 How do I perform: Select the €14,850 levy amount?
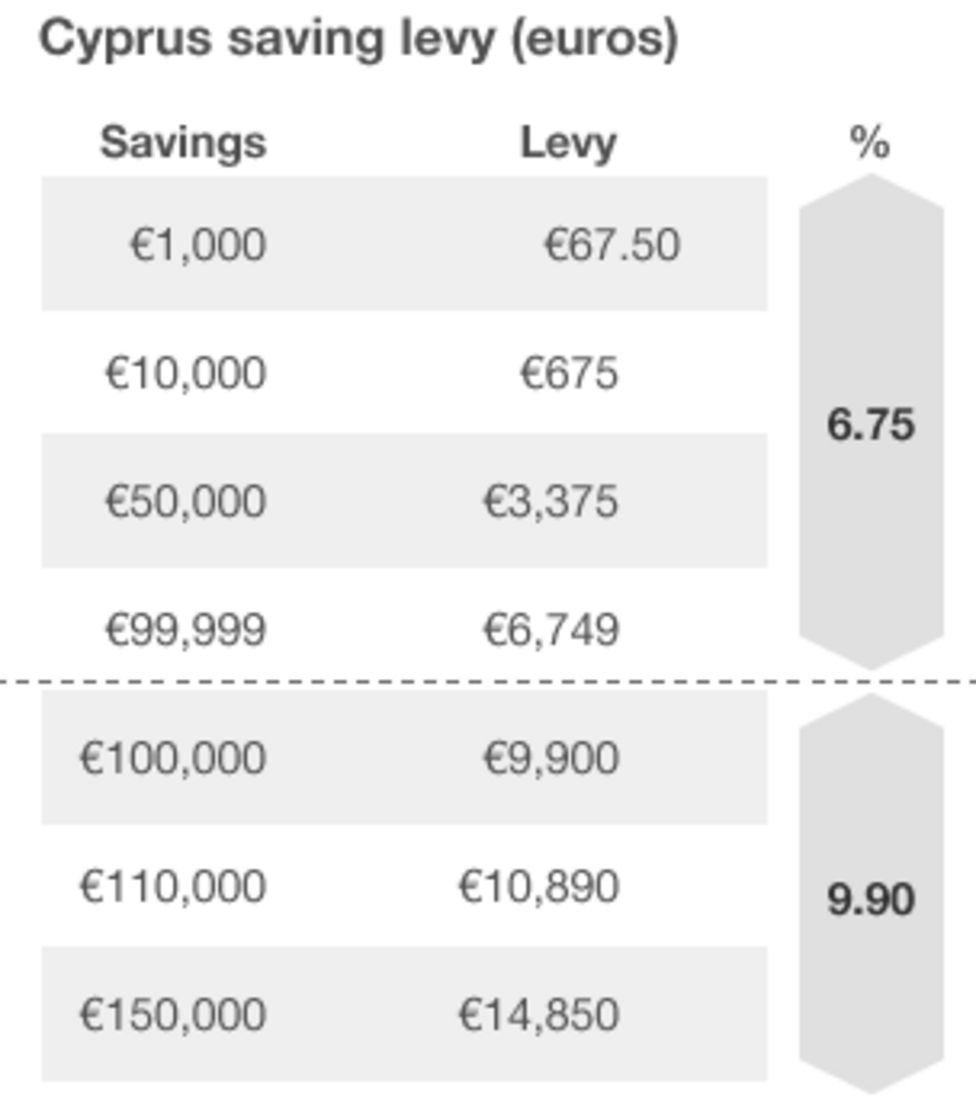[x=538, y=1014]
